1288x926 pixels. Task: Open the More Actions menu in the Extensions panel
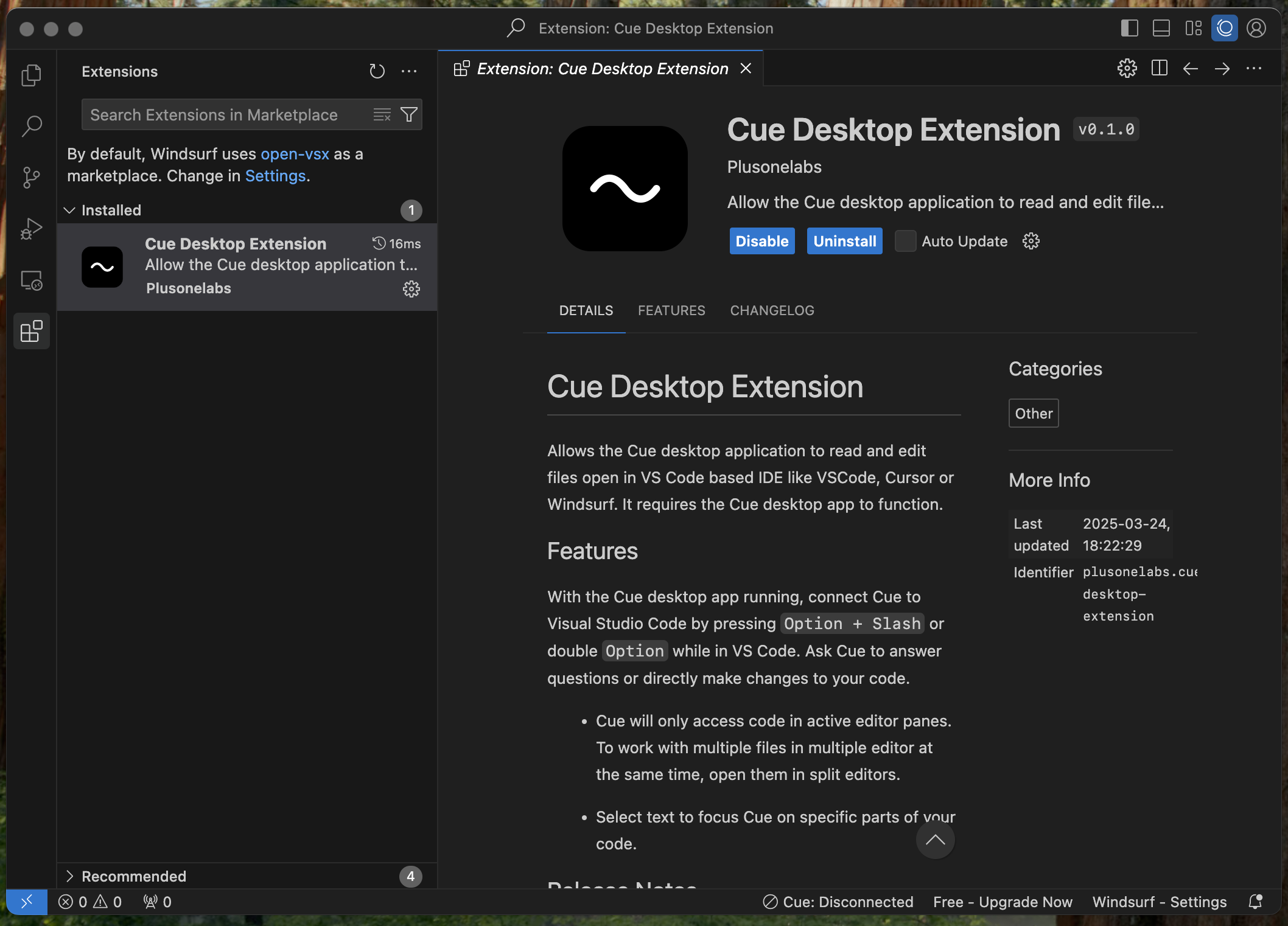pos(408,71)
